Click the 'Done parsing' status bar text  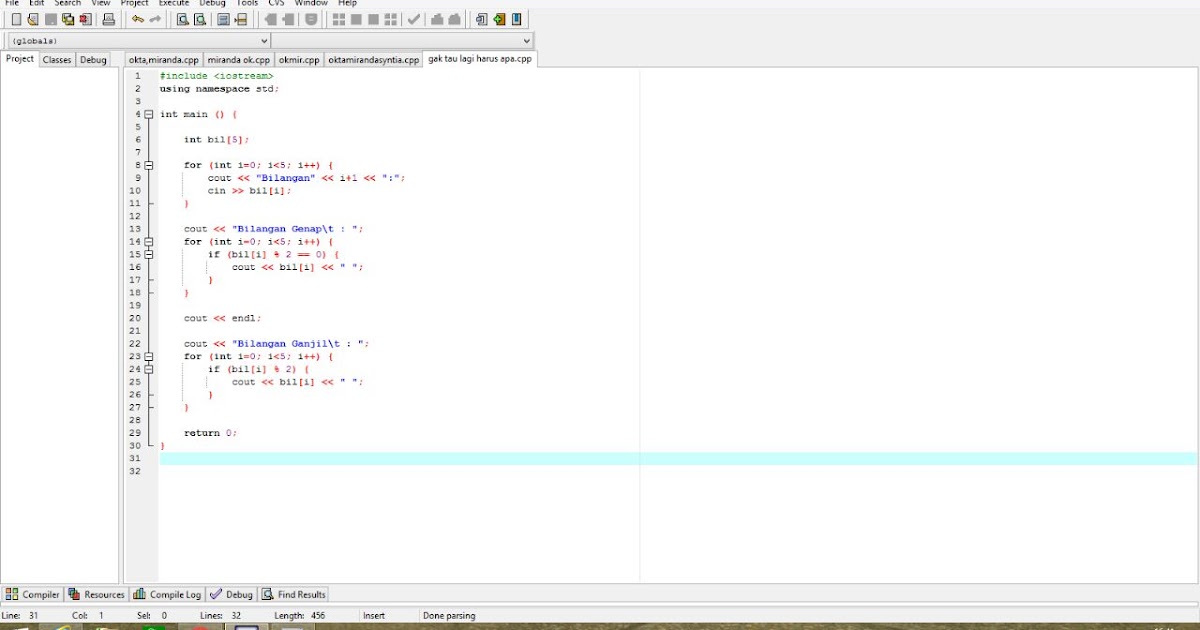[x=449, y=616]
